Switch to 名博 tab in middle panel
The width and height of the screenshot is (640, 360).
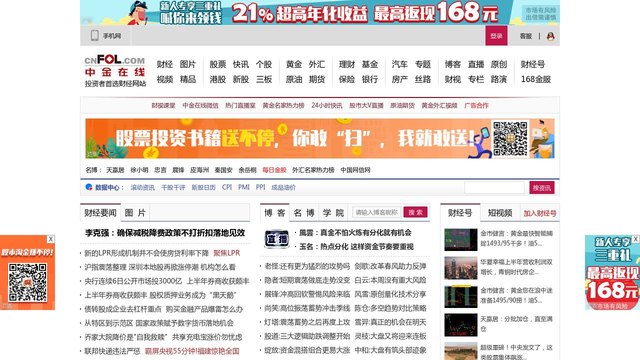[304, 213]
